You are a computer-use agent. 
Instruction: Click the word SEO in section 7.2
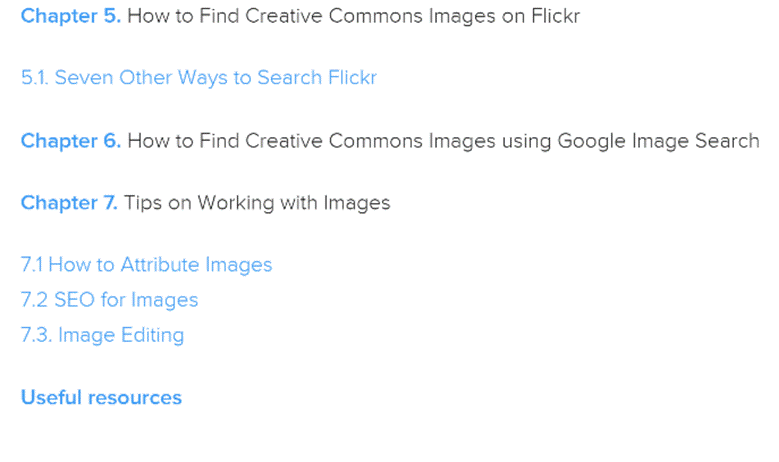(74, 300)
